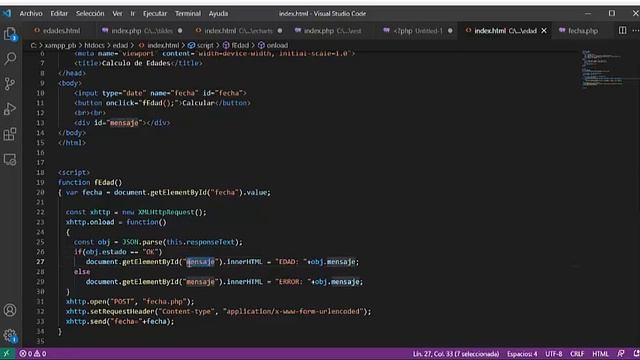
Task: Open the Editar menu
Action: pyautogui.click(x=59, y=13)
